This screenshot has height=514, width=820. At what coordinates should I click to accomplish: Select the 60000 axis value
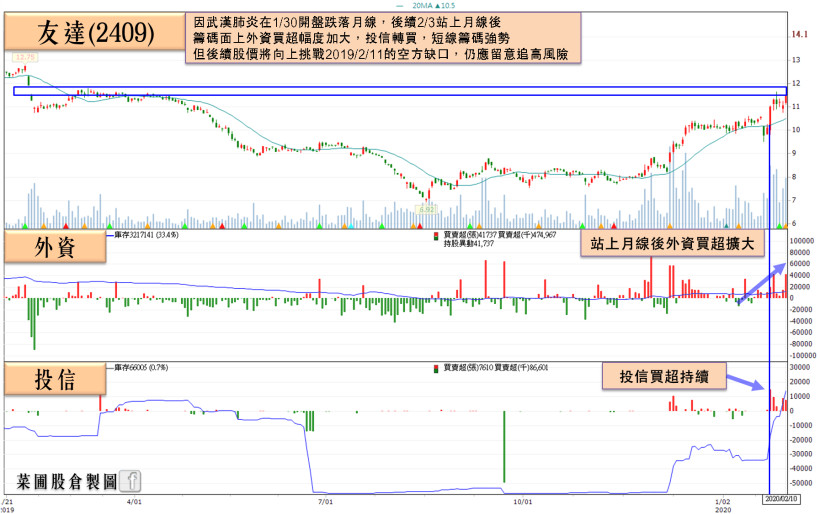click(800, 264)
